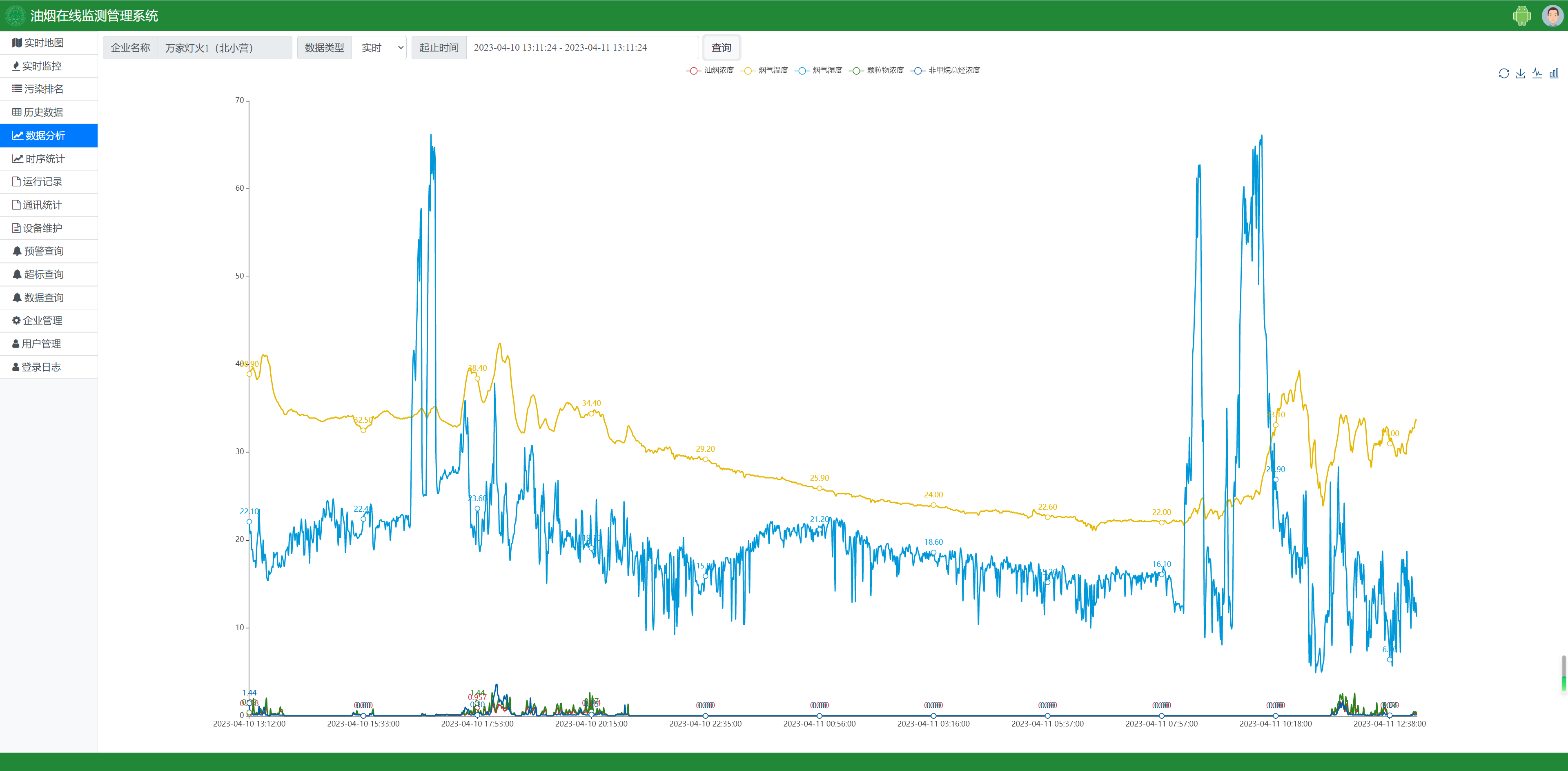1568x771 pixels.
Task: Open 时序统计 in the sidebar menu
Action: click(45, 159)
